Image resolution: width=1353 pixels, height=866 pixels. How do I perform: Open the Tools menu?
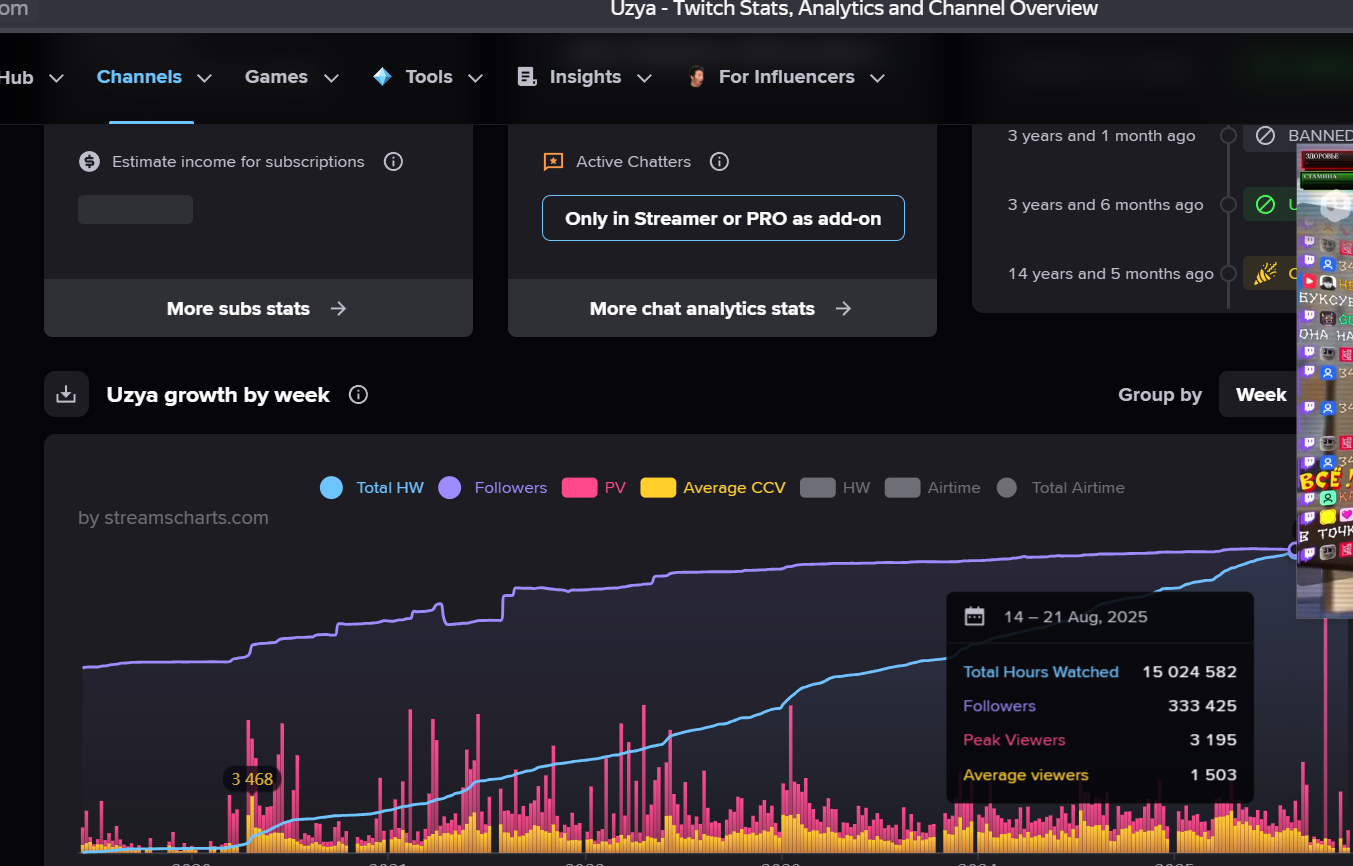(x=427, y=77)
